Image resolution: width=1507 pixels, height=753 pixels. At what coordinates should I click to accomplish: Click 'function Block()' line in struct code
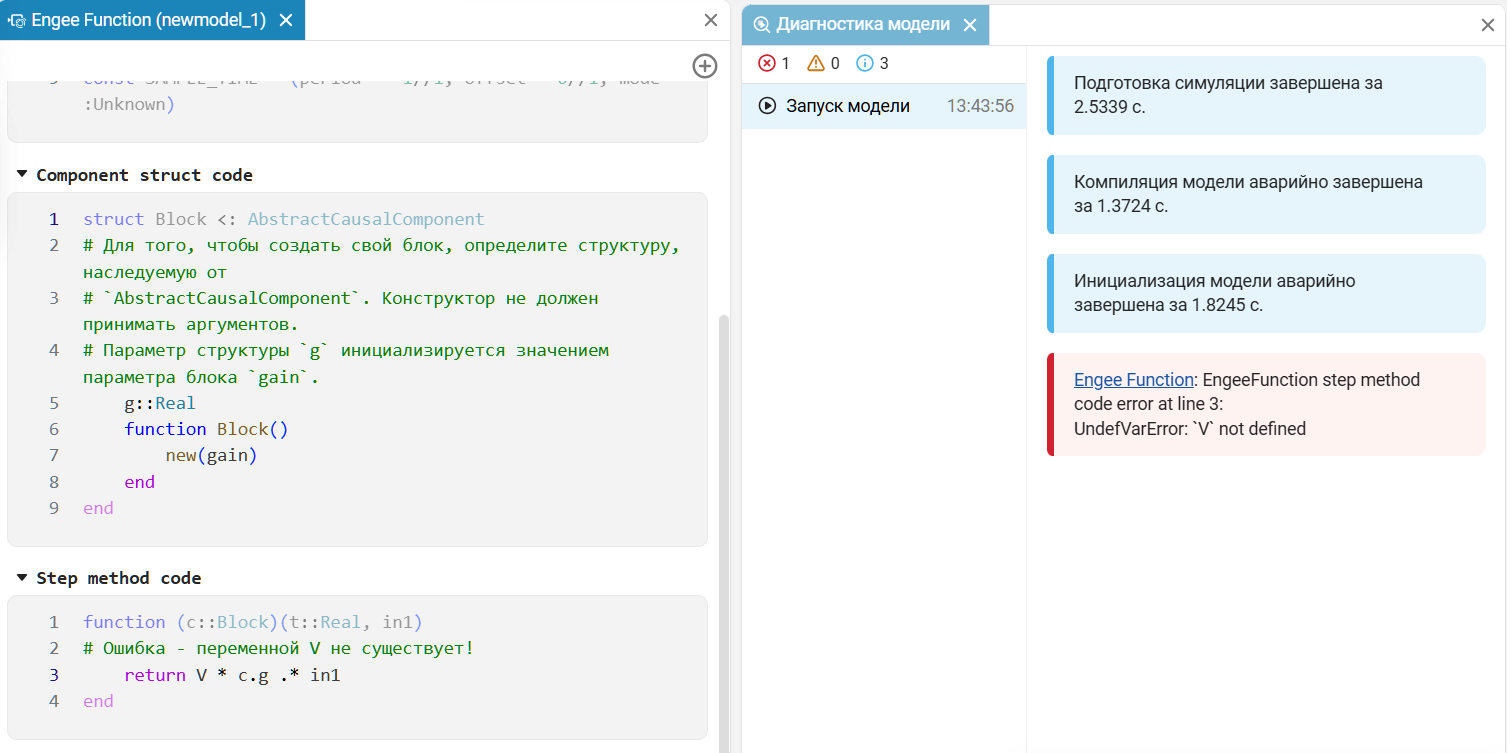click(x=206, y=429)
